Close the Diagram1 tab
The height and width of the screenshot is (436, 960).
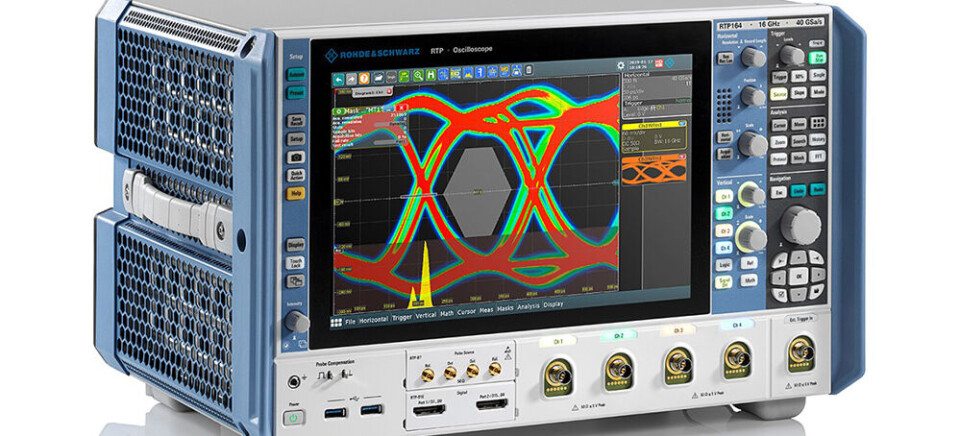pyautogui.click(x=389, y=91)
